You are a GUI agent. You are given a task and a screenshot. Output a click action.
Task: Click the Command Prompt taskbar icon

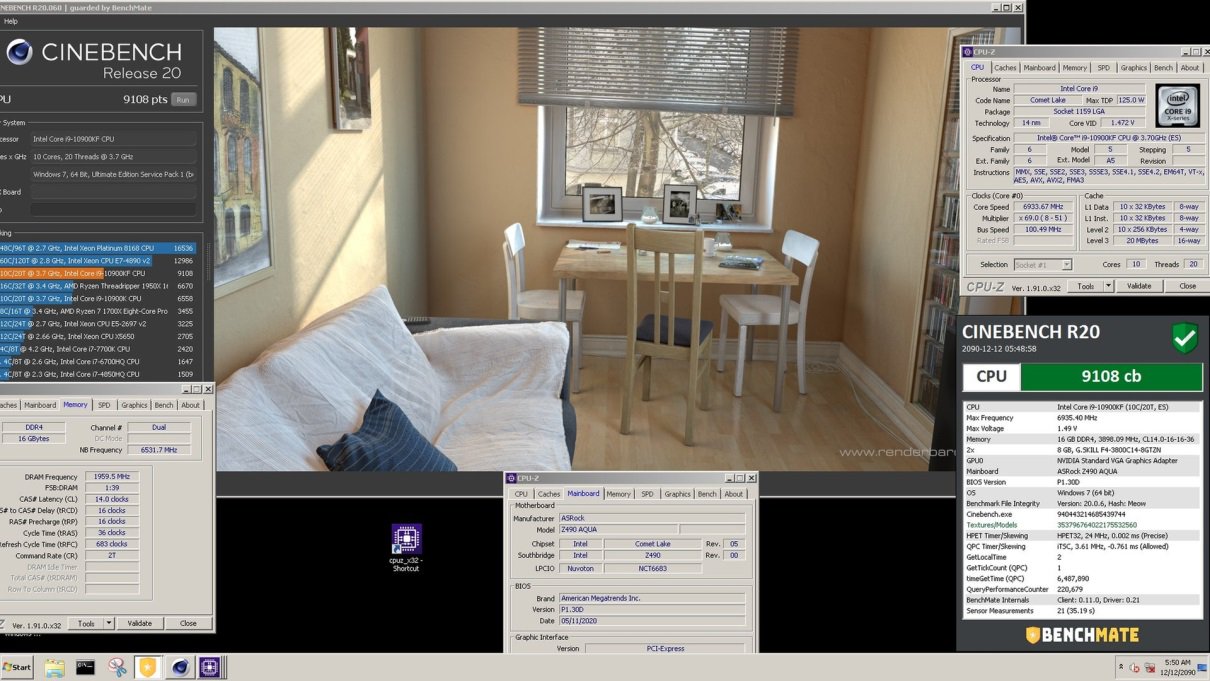[85, 667]
